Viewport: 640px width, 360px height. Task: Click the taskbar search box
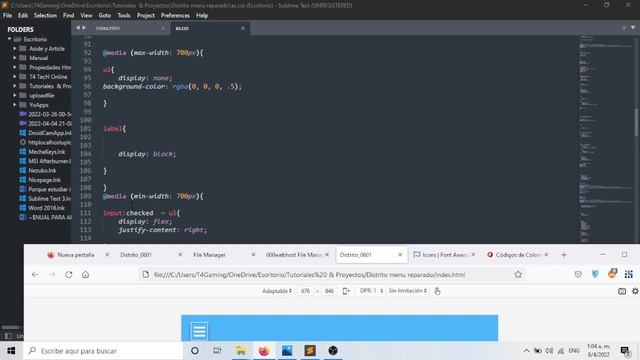click(x=103, y=351)
